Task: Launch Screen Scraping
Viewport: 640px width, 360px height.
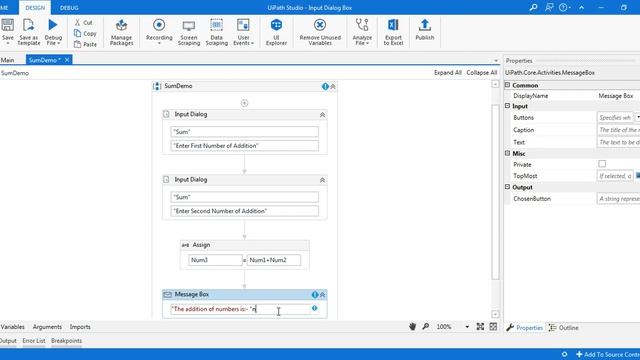Action: pos(189,32)
